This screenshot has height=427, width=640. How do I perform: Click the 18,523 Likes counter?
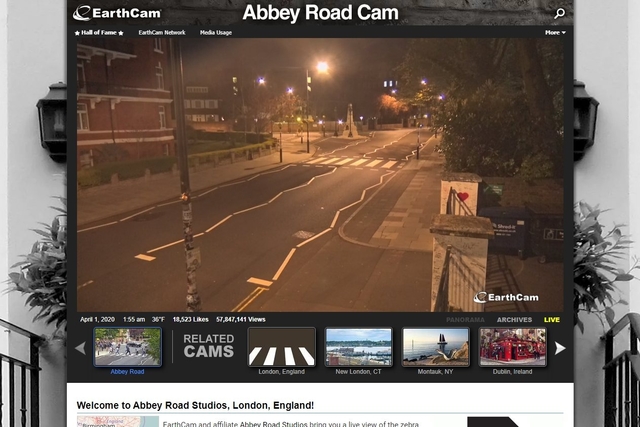tap(191, 319)
